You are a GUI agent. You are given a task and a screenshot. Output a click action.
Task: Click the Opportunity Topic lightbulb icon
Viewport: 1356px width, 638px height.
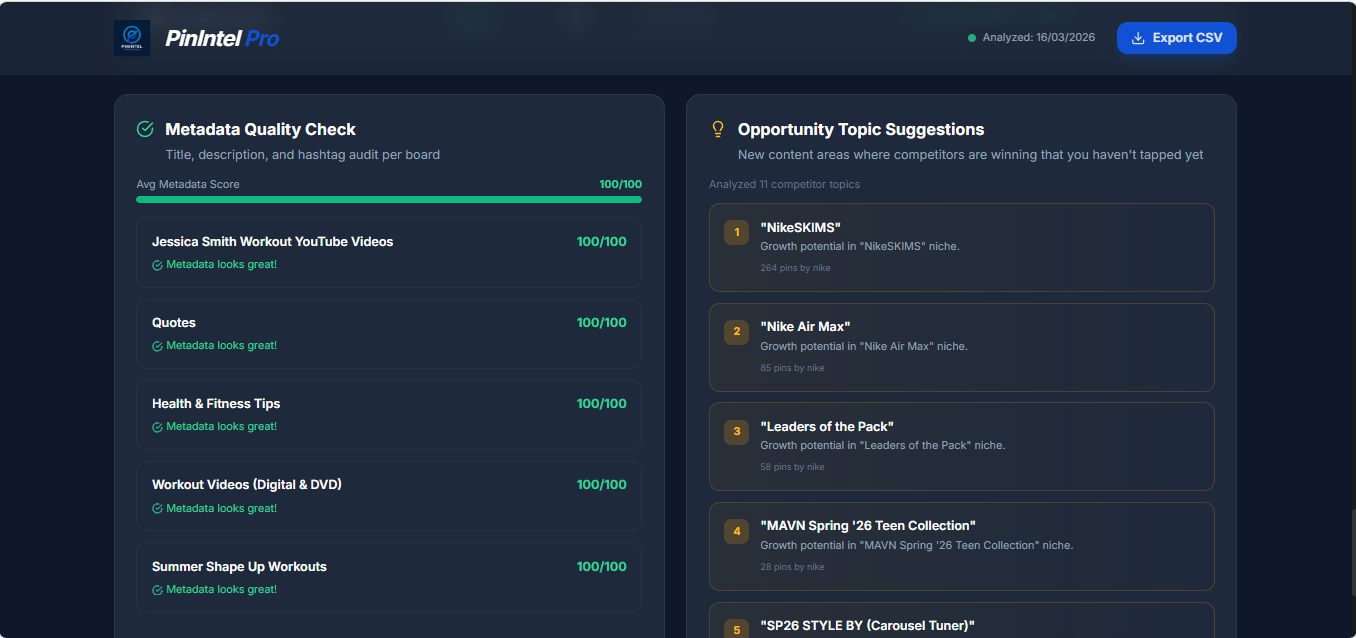717,129
